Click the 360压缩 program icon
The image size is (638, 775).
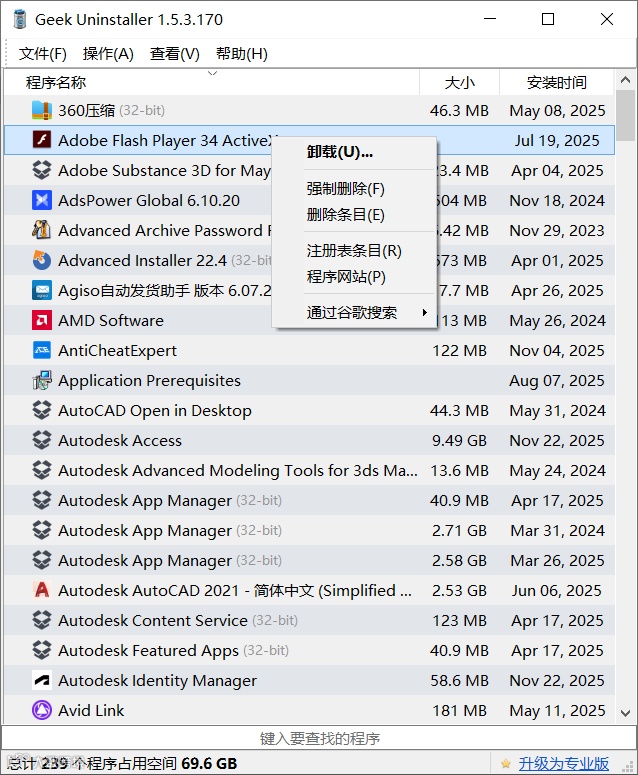[42, 110]
